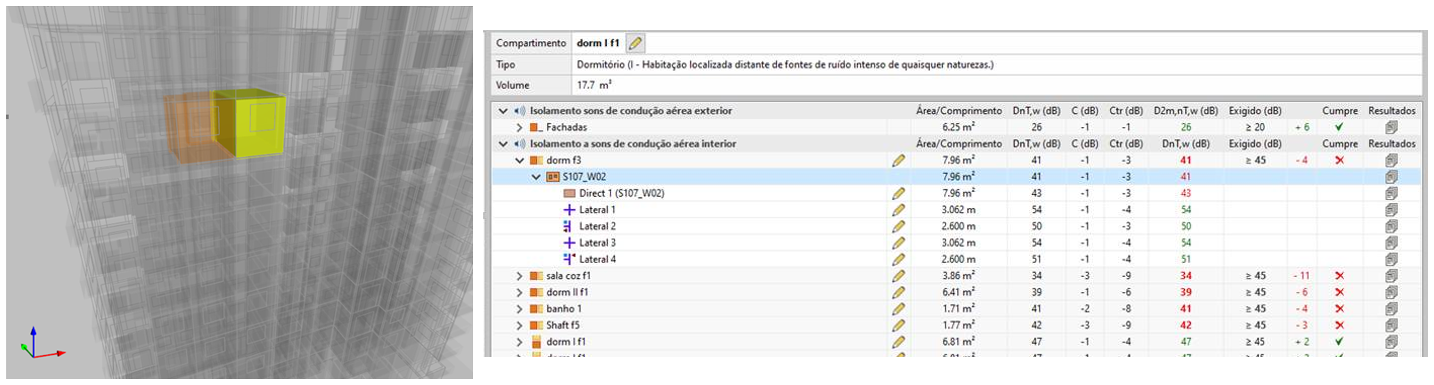Image resolution: width=1434 pixels, height=385 pixels.
Task: Edit banho 1 with pencil icon
Action: [898, 308]
